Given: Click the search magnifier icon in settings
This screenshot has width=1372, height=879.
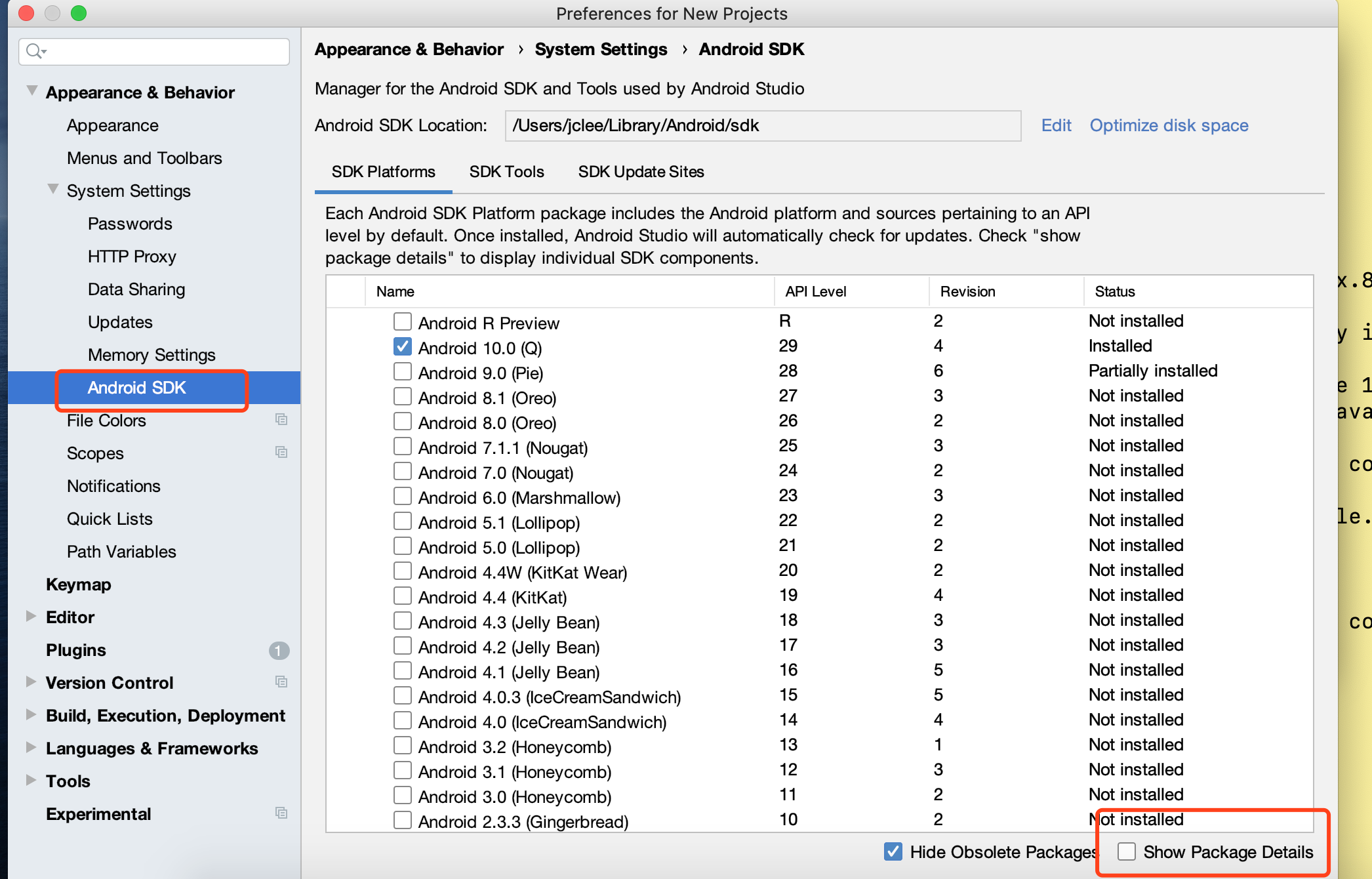Looking at the screenshot, I should click(35, 51).
